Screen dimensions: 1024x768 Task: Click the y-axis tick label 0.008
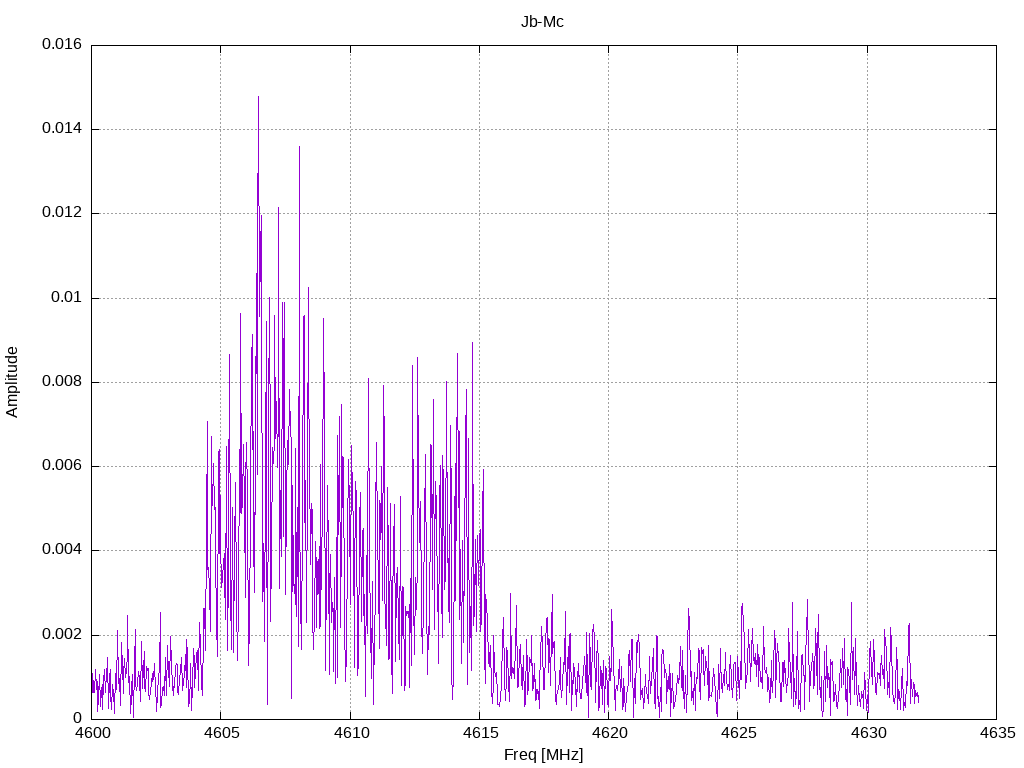tap(61, 382)
